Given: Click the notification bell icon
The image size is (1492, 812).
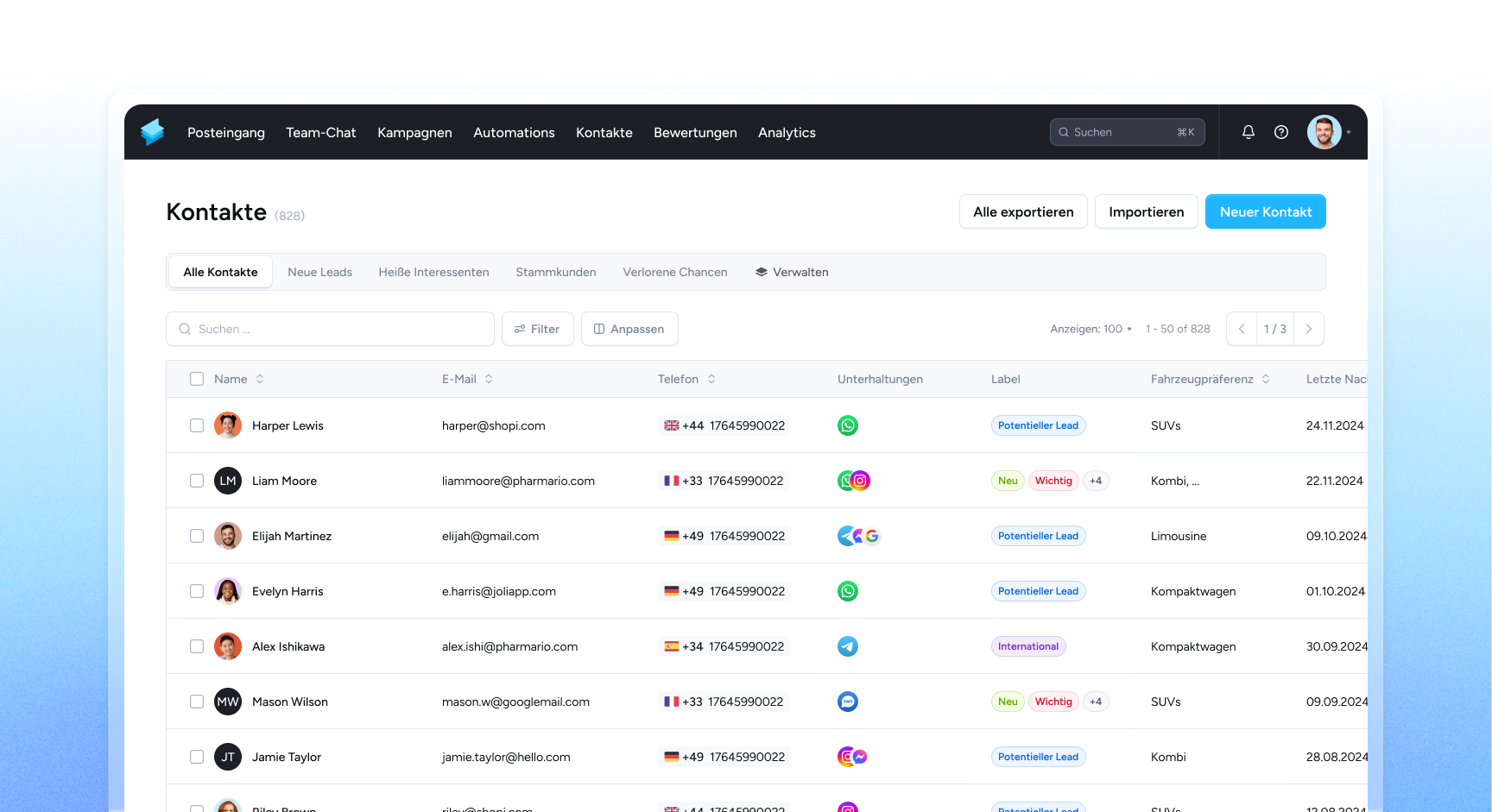Looking at the screenshot, I should (x=1248, y=132).
